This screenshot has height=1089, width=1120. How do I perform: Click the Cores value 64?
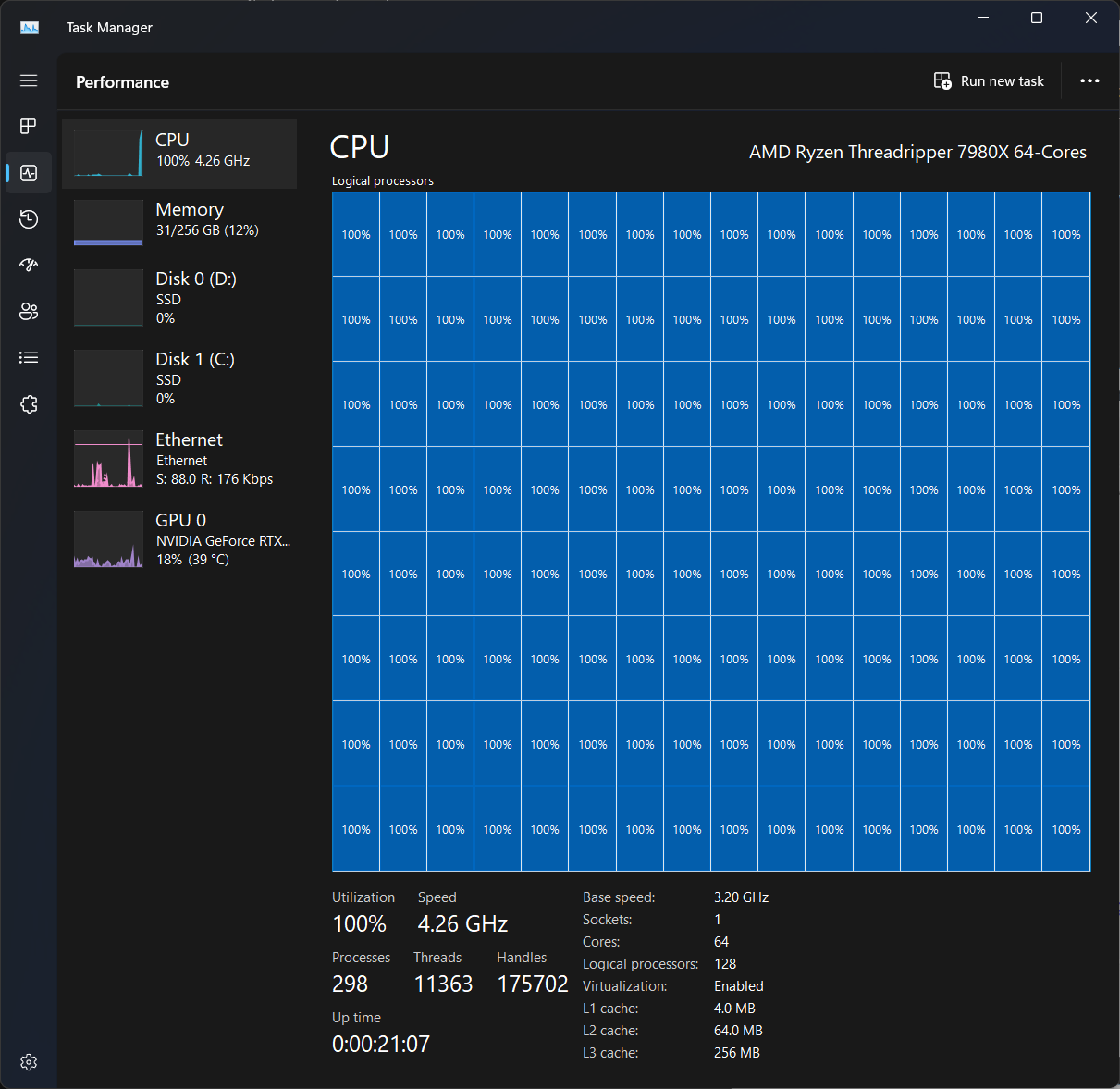(x=721, y=942)
